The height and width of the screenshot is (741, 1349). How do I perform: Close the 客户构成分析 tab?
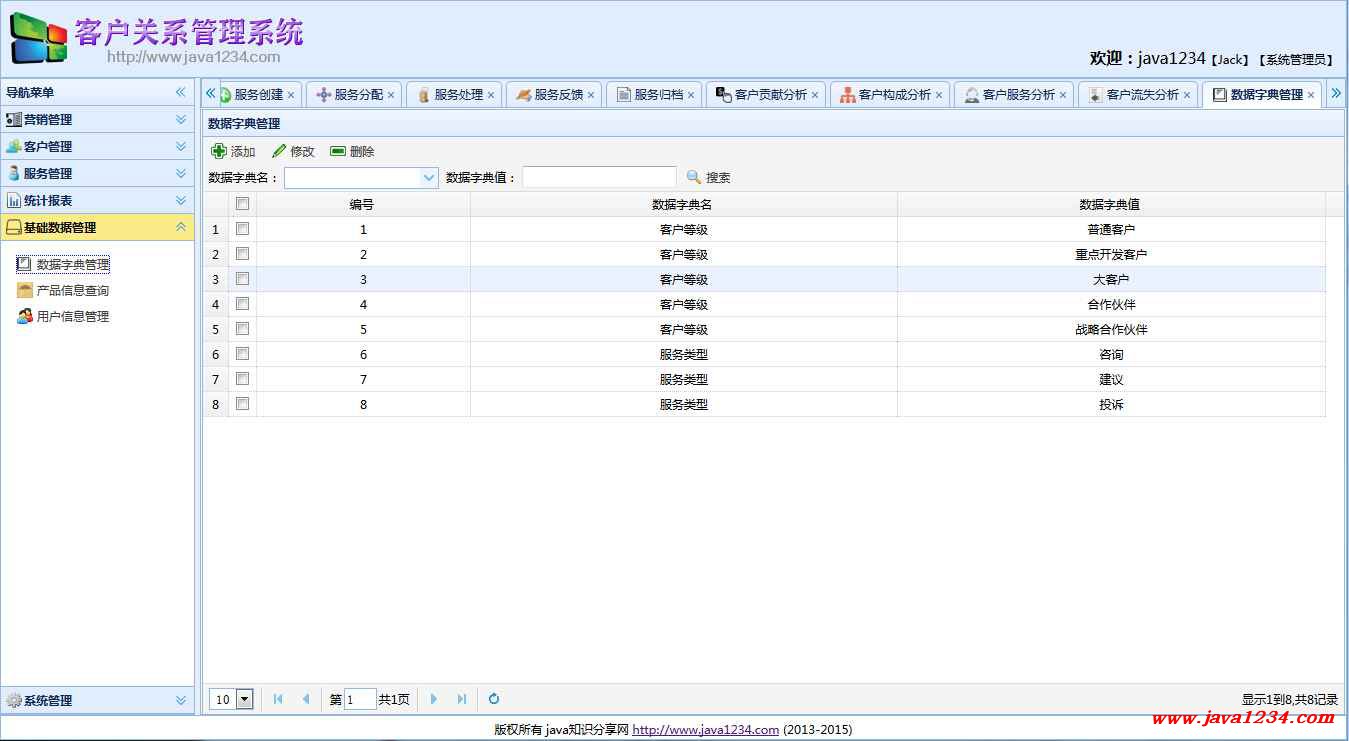pyautogui.click(x=939, y=95)
